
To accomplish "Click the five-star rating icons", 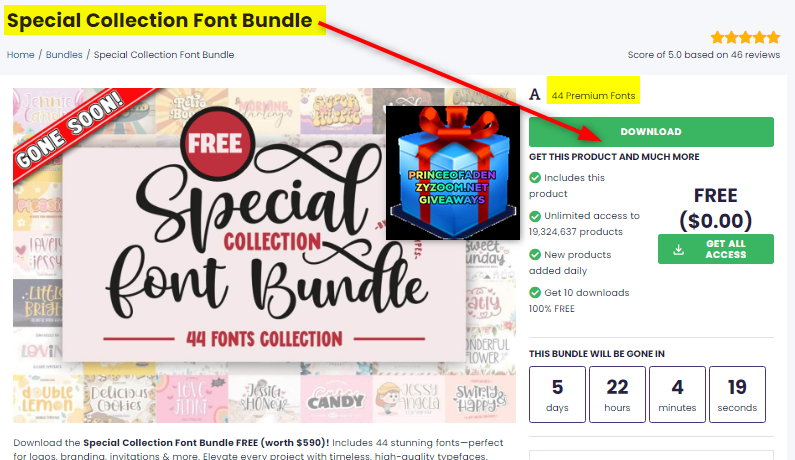I will click(745, 38).
